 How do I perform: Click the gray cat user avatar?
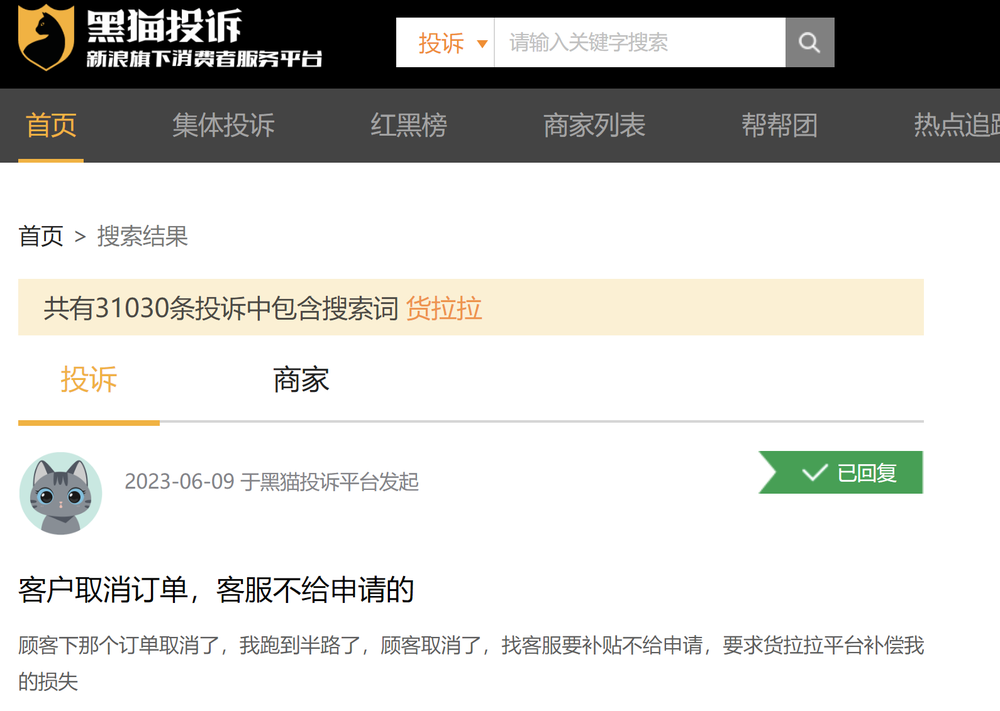pos(61,493)
